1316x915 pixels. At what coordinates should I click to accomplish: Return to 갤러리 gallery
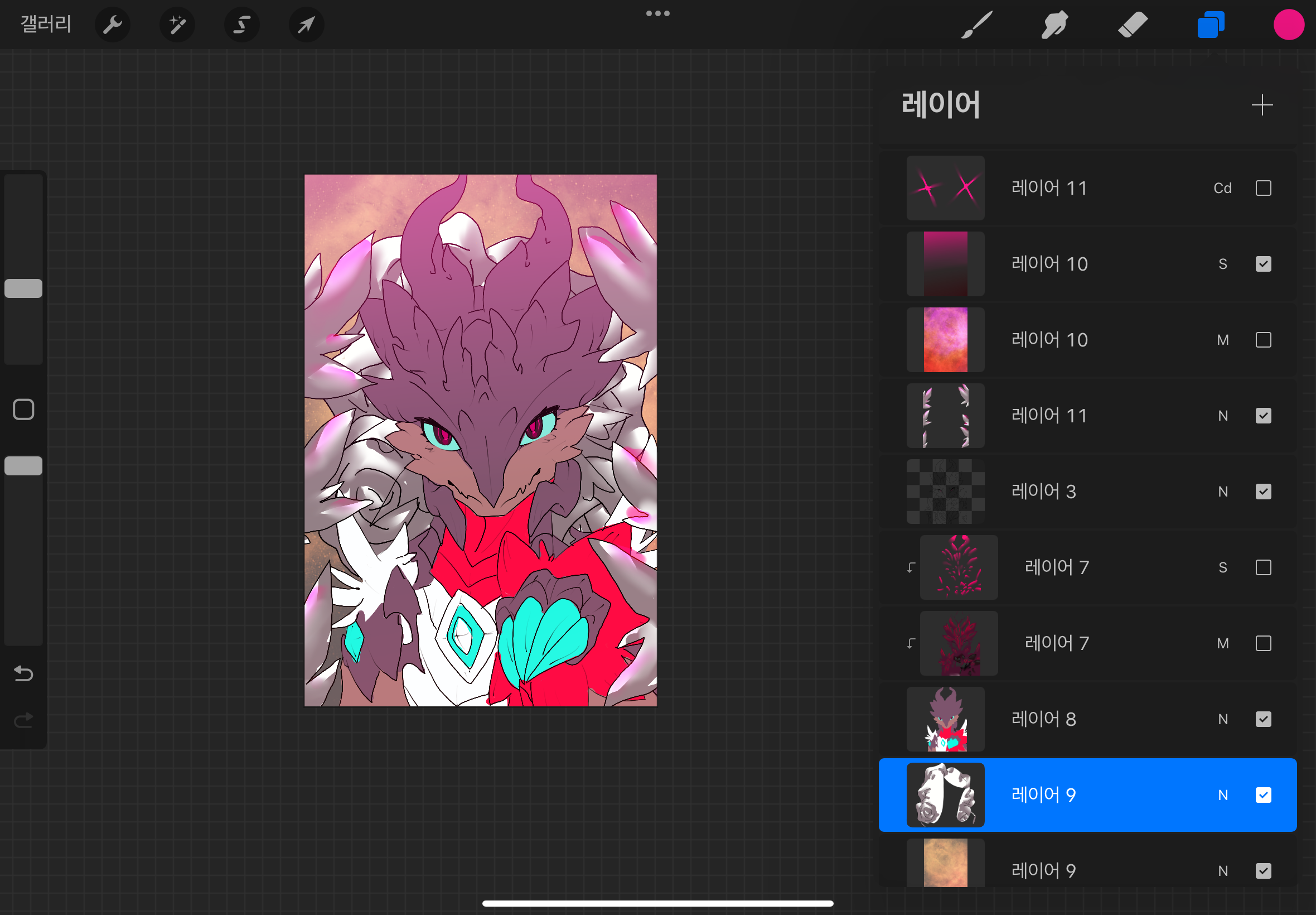click(x=46, y=24)
